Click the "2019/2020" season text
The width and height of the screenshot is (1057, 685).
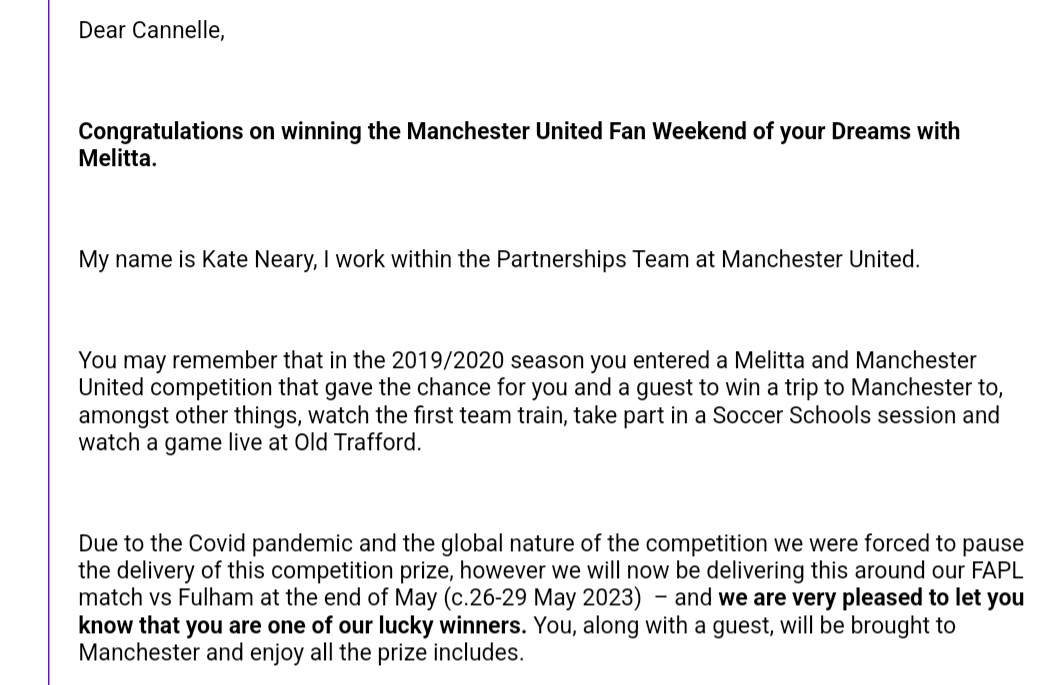(448, 361)
